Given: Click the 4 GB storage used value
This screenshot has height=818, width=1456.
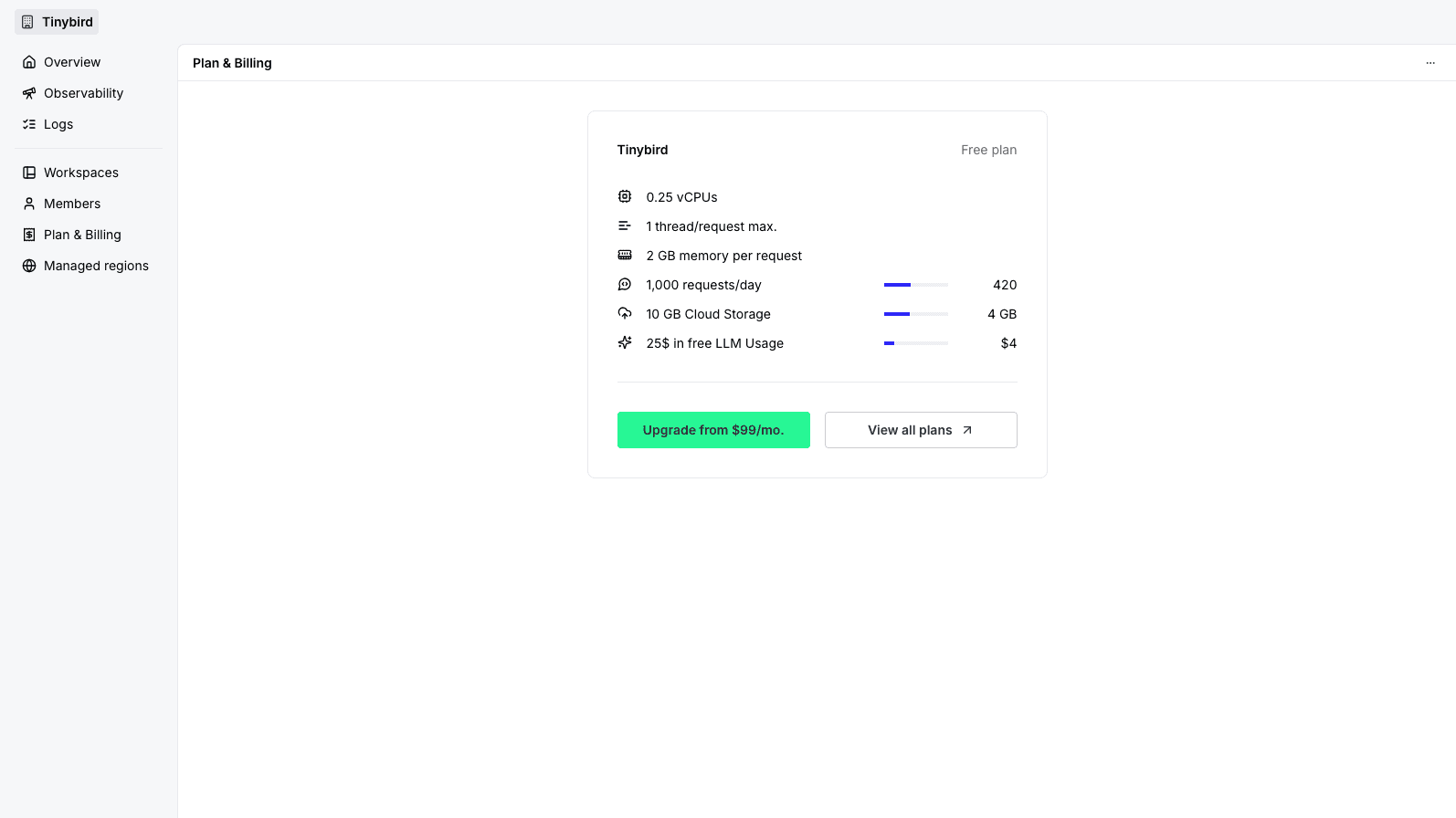Looking at the screenshot, I should click(x=1002, y=314).
